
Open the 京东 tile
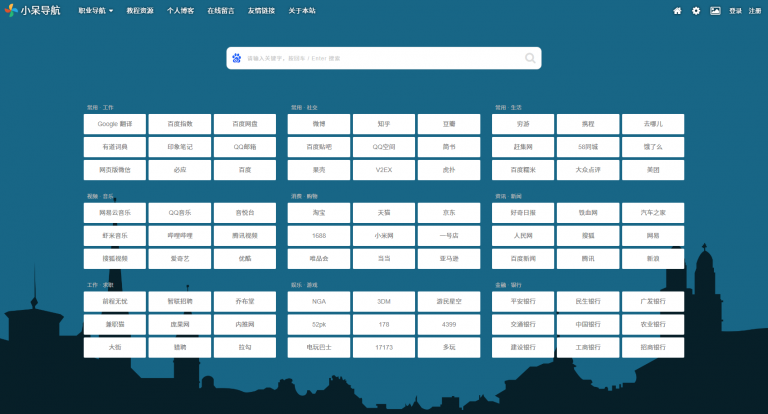point(449,213)
